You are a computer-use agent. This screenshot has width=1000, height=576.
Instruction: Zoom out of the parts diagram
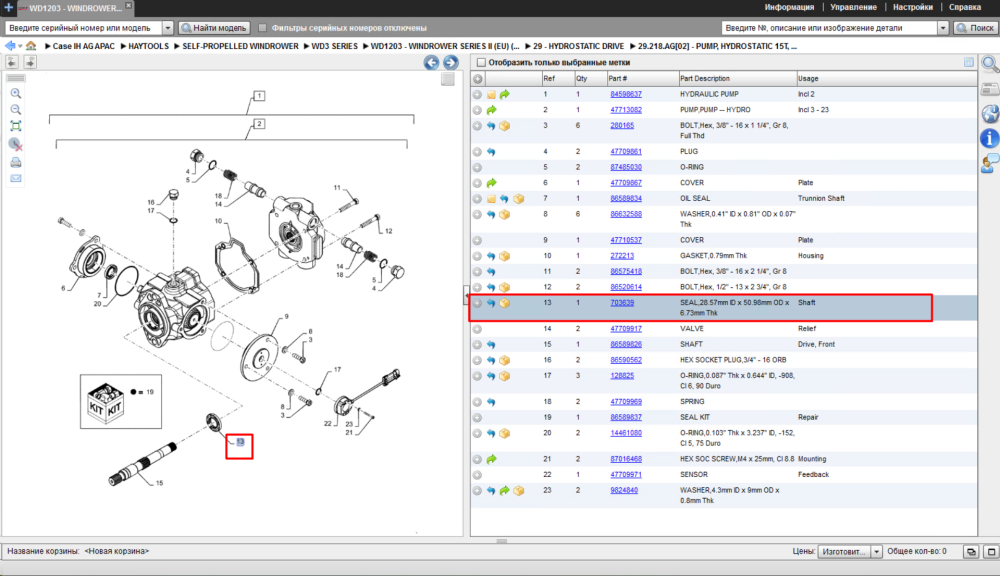(16, 110)
